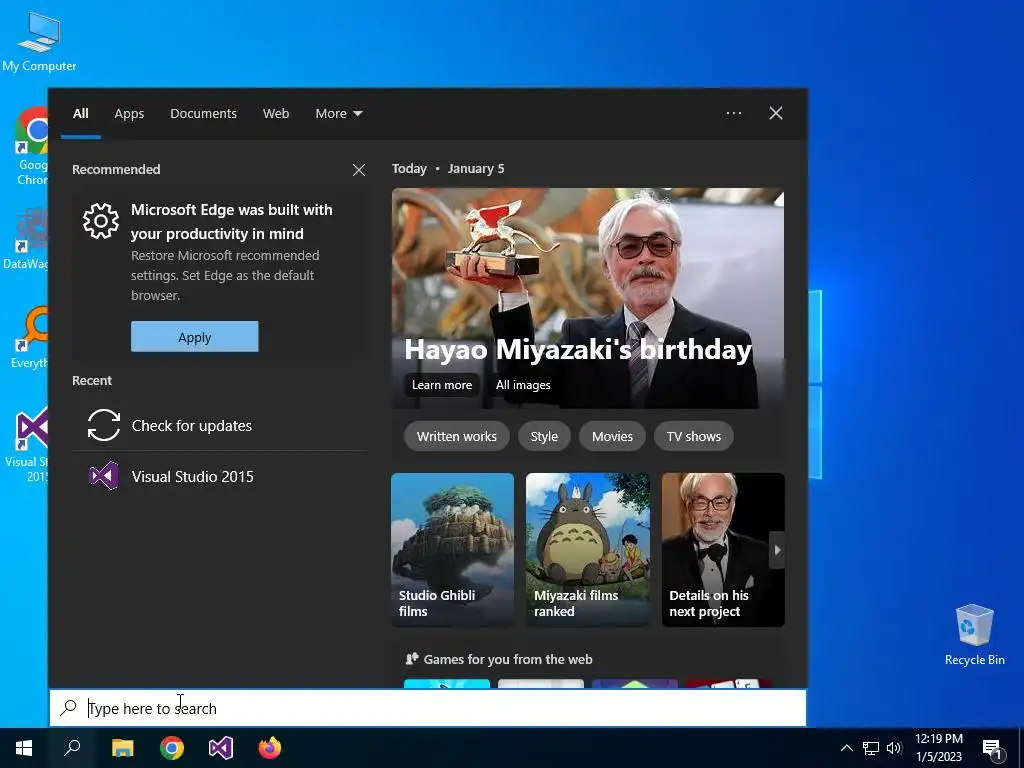Viewport: 1024px width, 768px height.
Task: Click the Check for updates sync icon
Action: (x=104, y=425)
